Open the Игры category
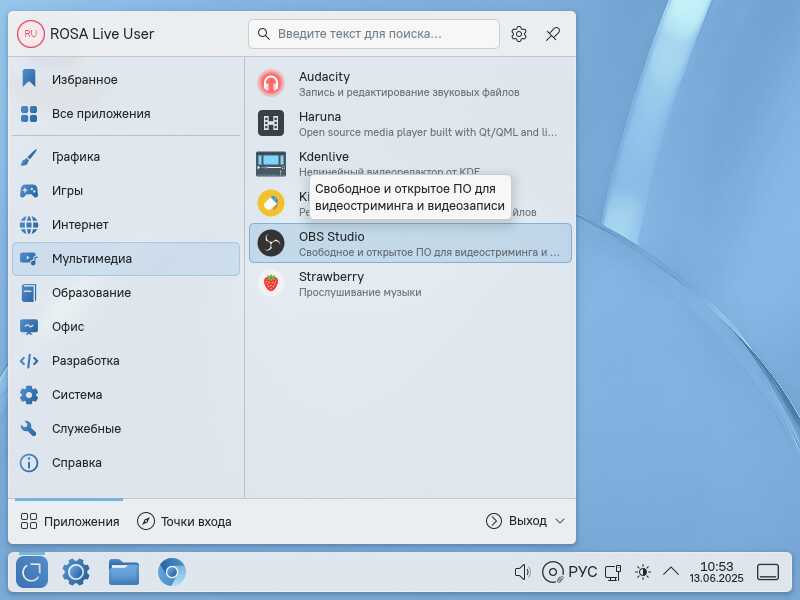This screenshot has height=600, width=800. point(126,191)
